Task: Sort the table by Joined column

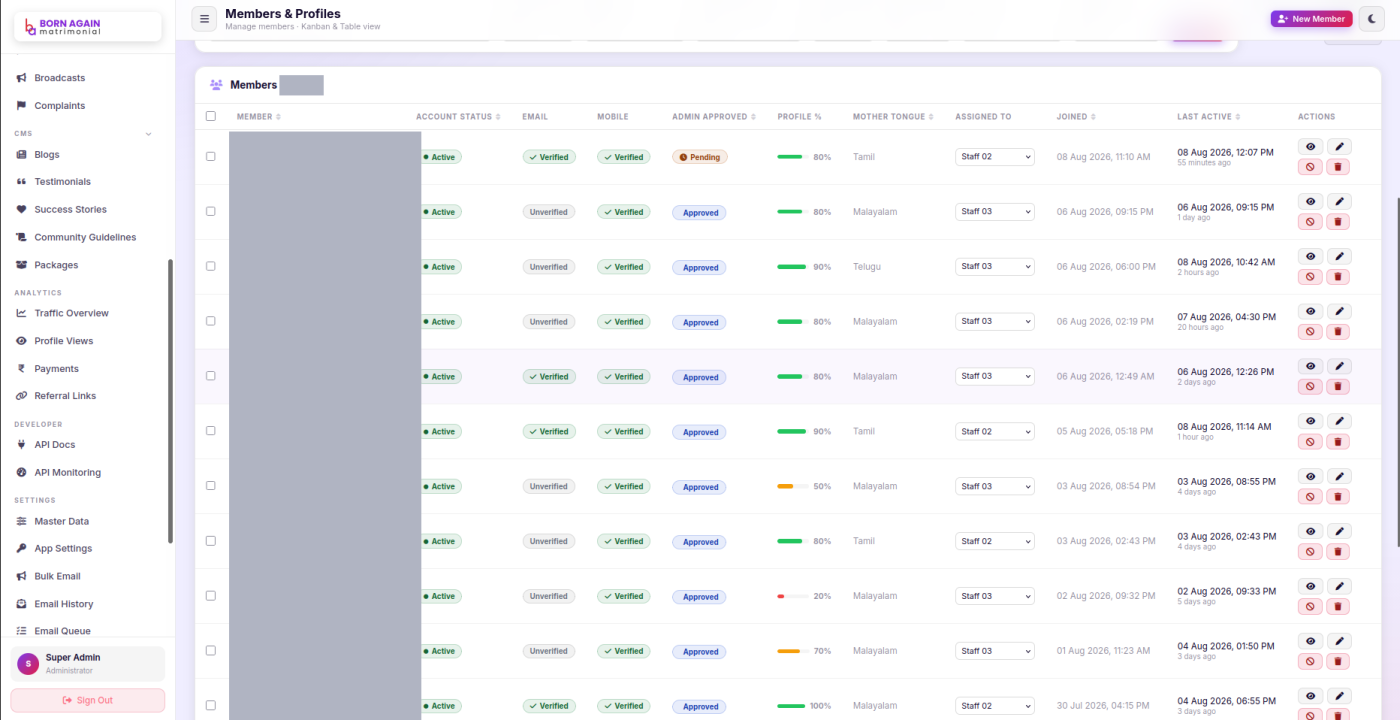Action: point(1075,117)
